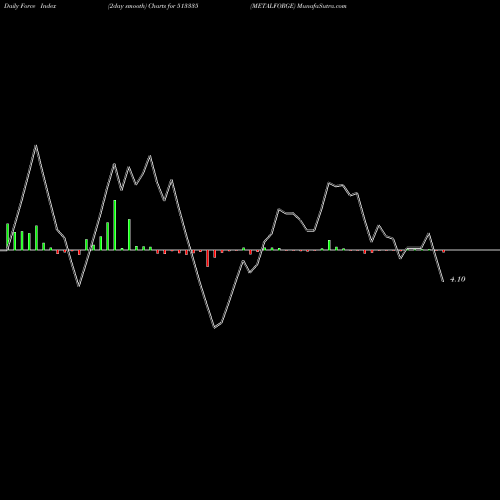
Task: Click the '(2day smooth) Charts for 513335' text
Action: coord(153,6)
